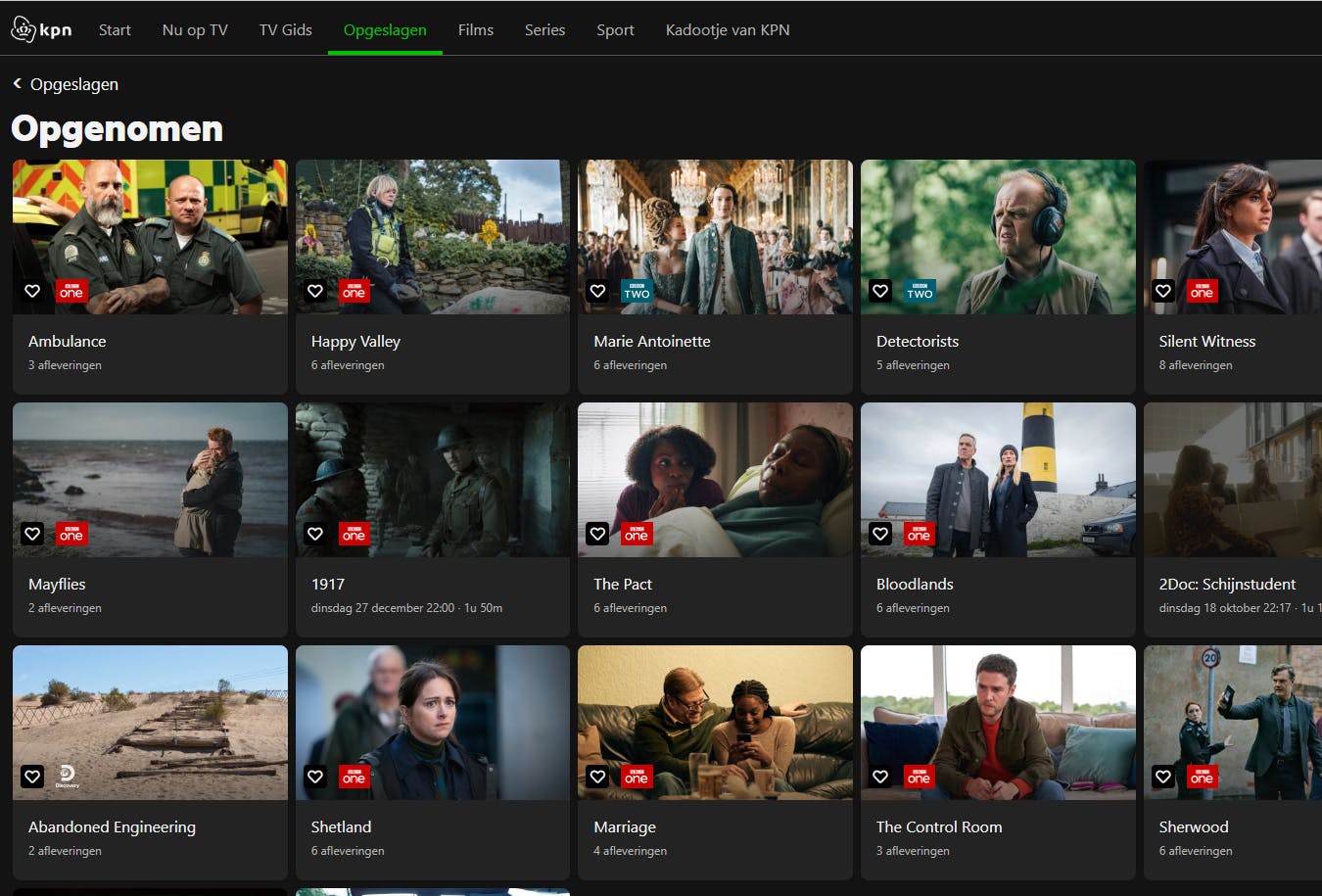
Task: Click heart icon on Marriage
Action: pyautogui.click(x=597, y=777)
